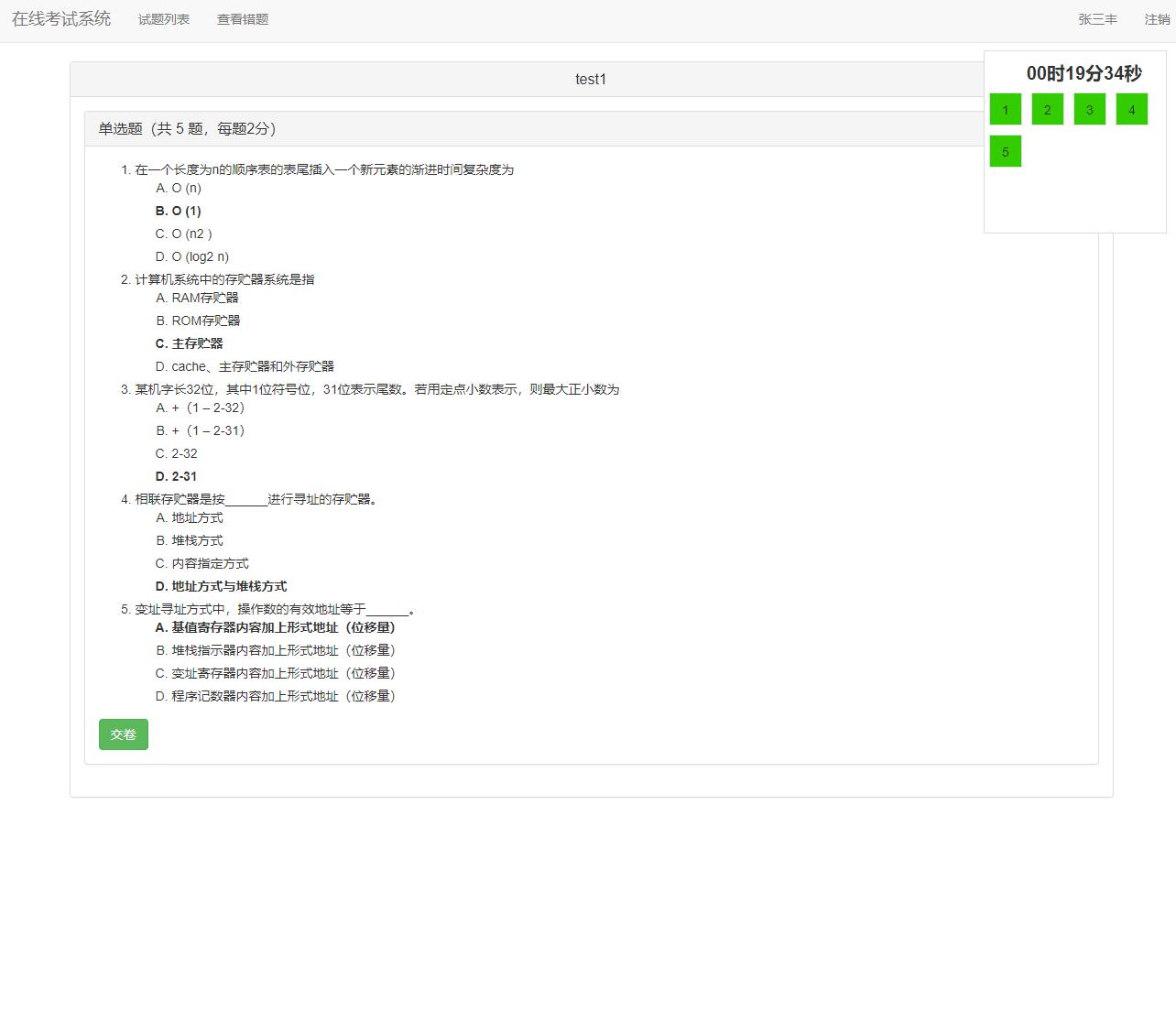Click the 注销 logout link
1176x1011 pixels.
coord(1157,18)
